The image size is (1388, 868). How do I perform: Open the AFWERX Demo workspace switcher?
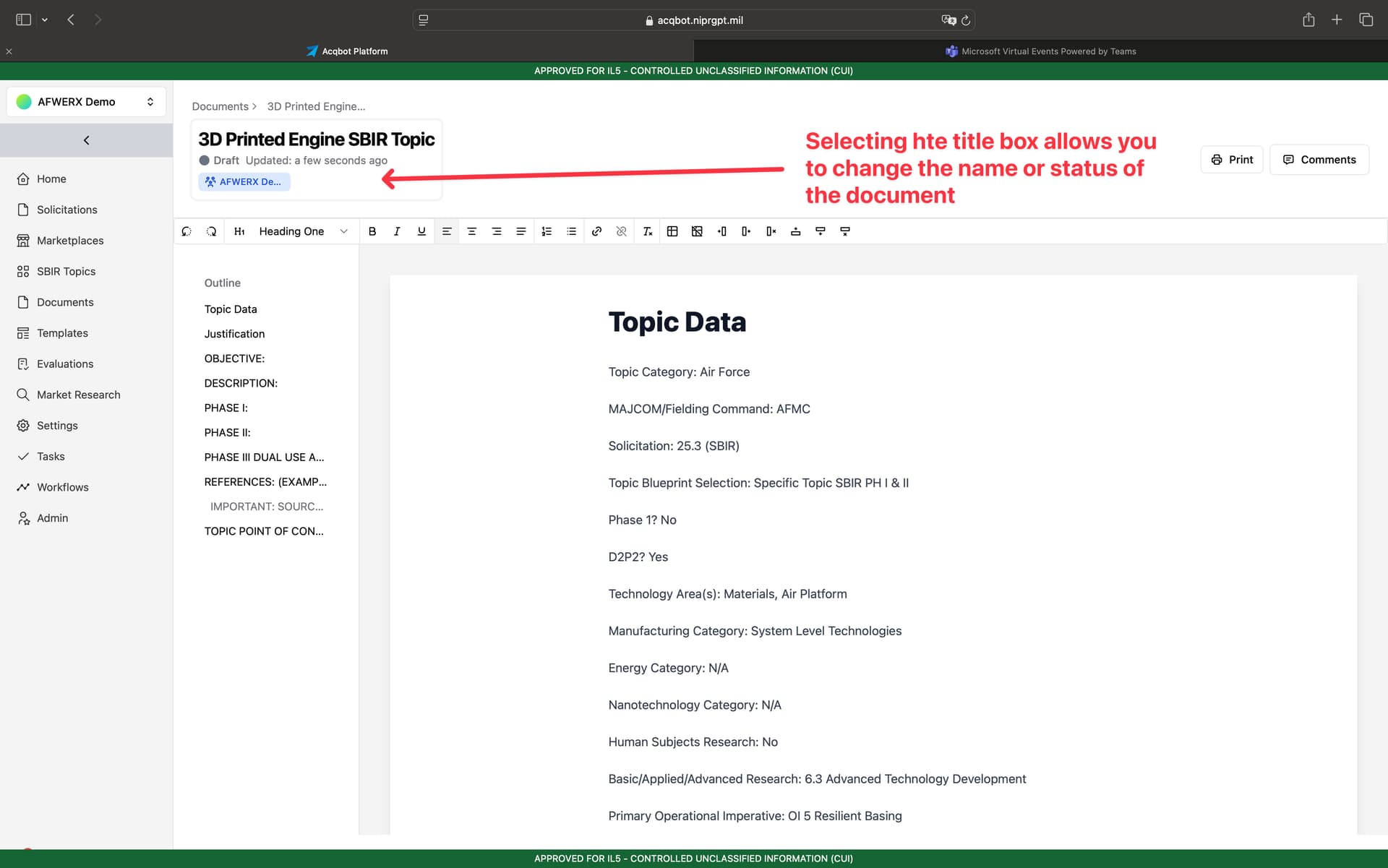coord(86,102)
